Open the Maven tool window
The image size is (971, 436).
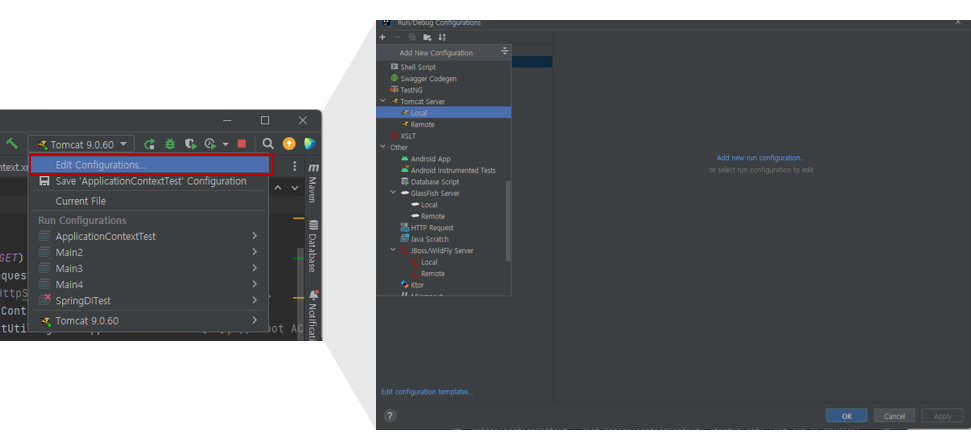(313, 183)
